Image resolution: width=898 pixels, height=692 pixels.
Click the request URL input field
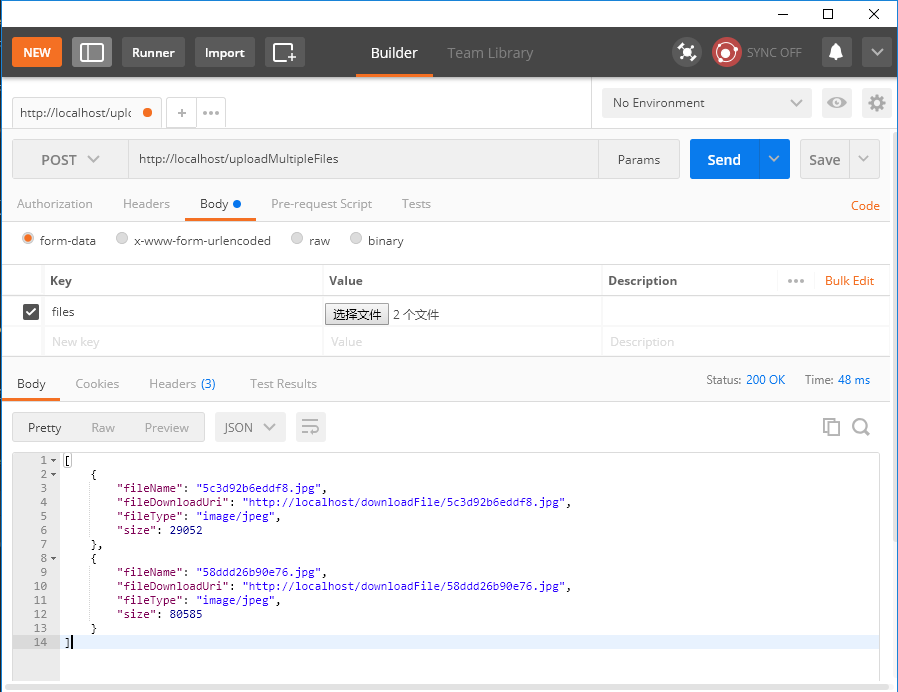point(363,160)
